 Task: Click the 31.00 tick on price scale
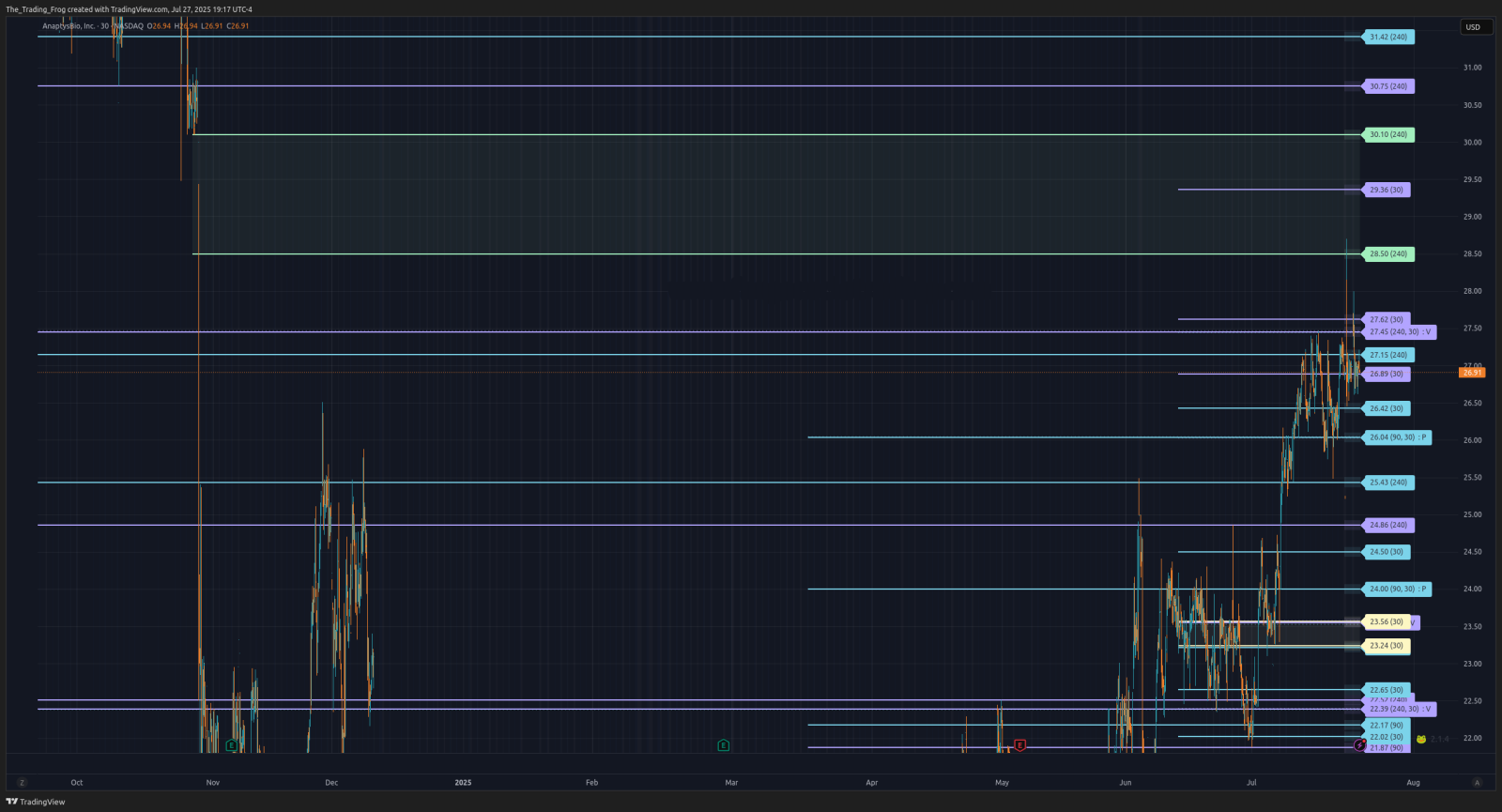1472,68
